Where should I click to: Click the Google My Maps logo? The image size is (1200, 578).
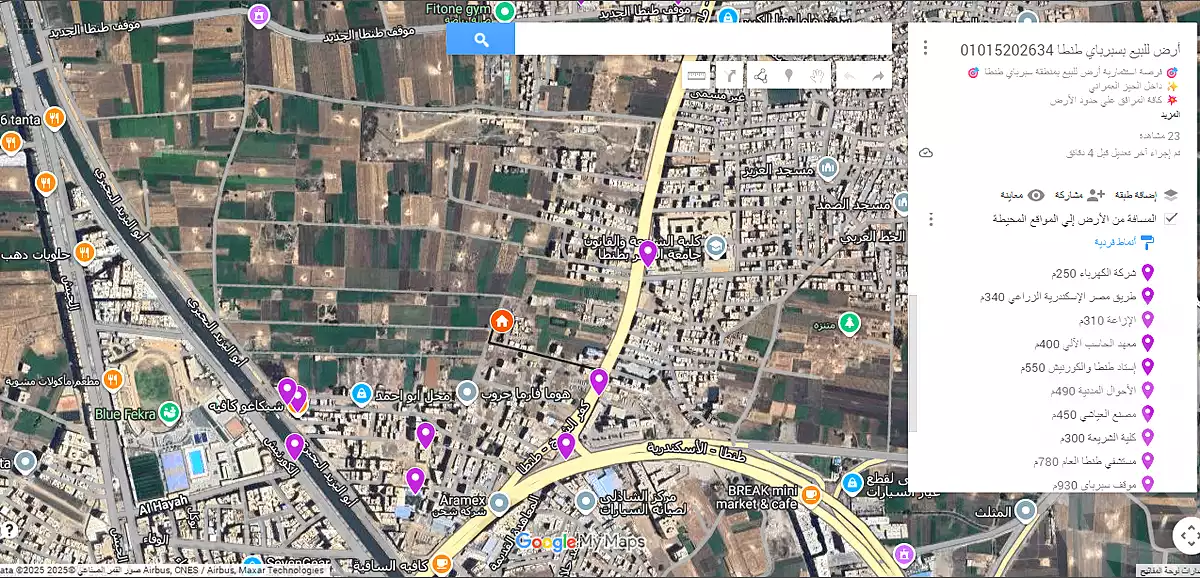[581, 542]
